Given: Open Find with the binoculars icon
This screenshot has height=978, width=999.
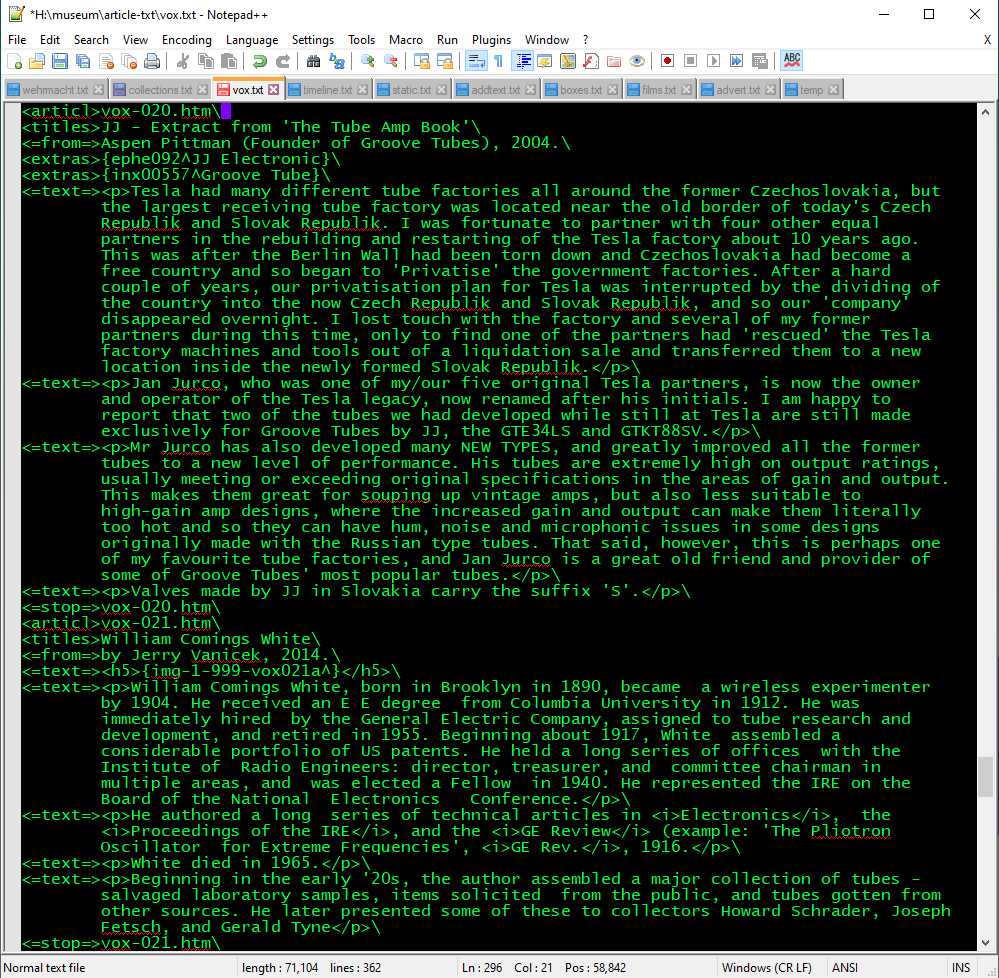Looking at the screenshot, I should pyautogui.click(x=313, y=61).
